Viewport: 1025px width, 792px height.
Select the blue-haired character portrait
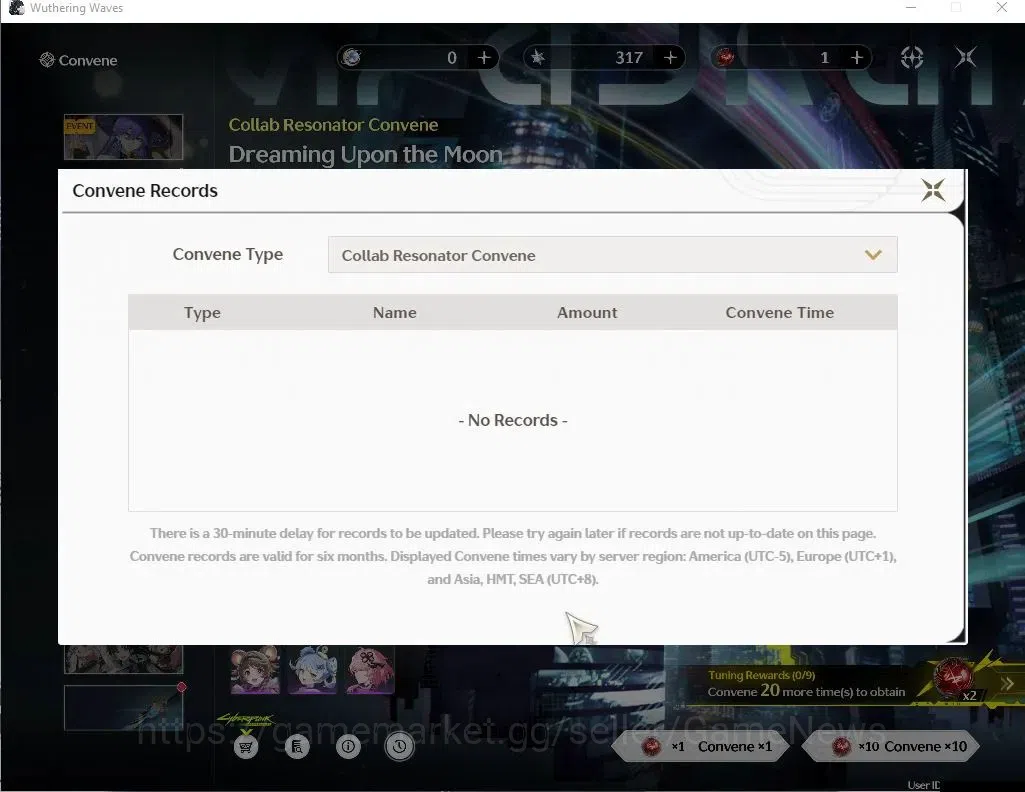[x=312, y=670]
